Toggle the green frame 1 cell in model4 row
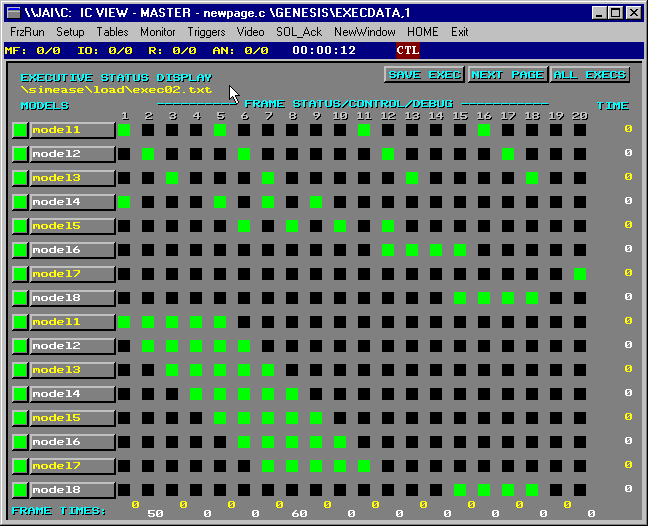 [124, 202]
